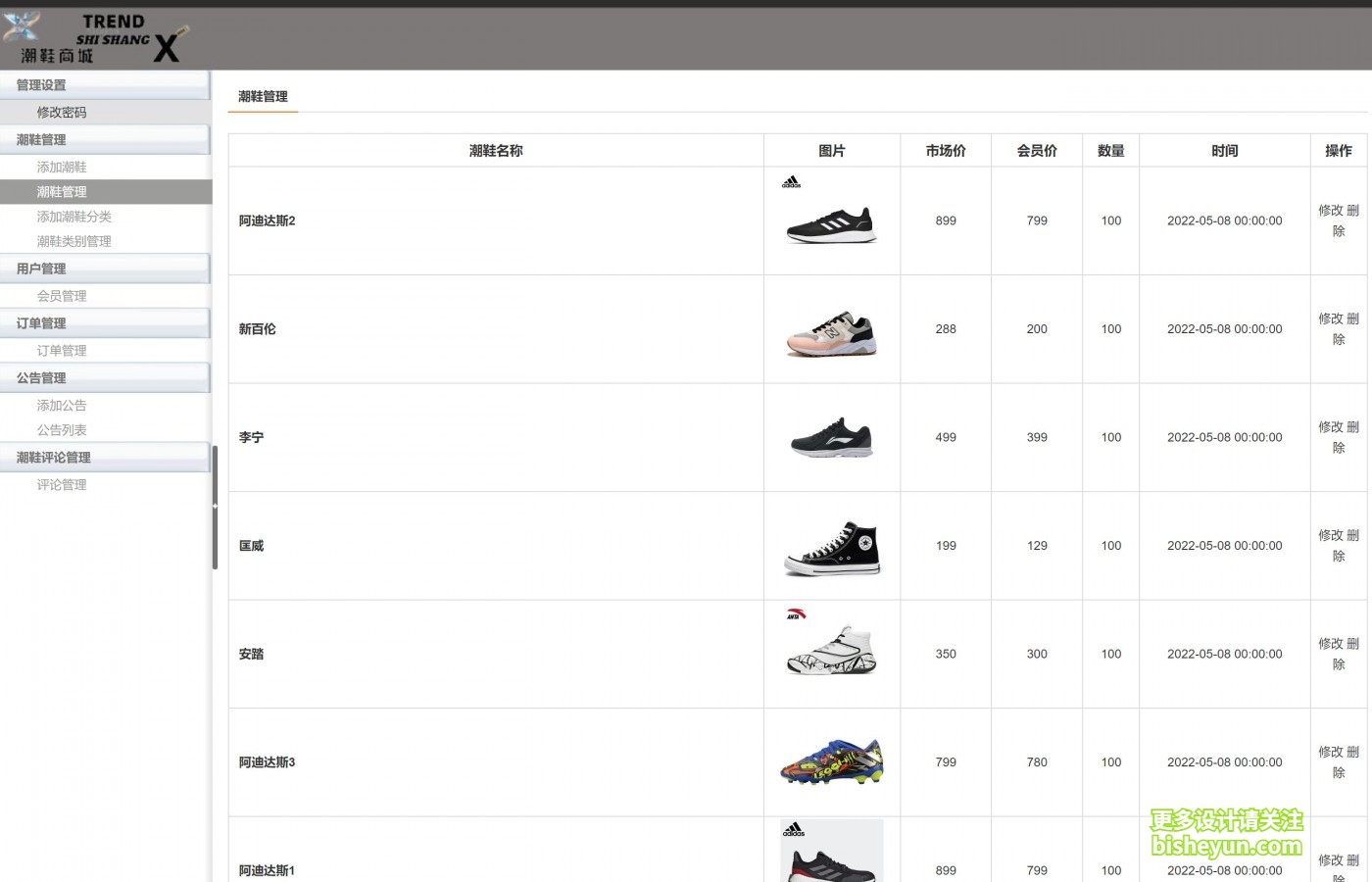Screen dimensions: 1372x882
Task: Click the 数量 column header
Action: pyautogui.click(x=1111, y=151)
